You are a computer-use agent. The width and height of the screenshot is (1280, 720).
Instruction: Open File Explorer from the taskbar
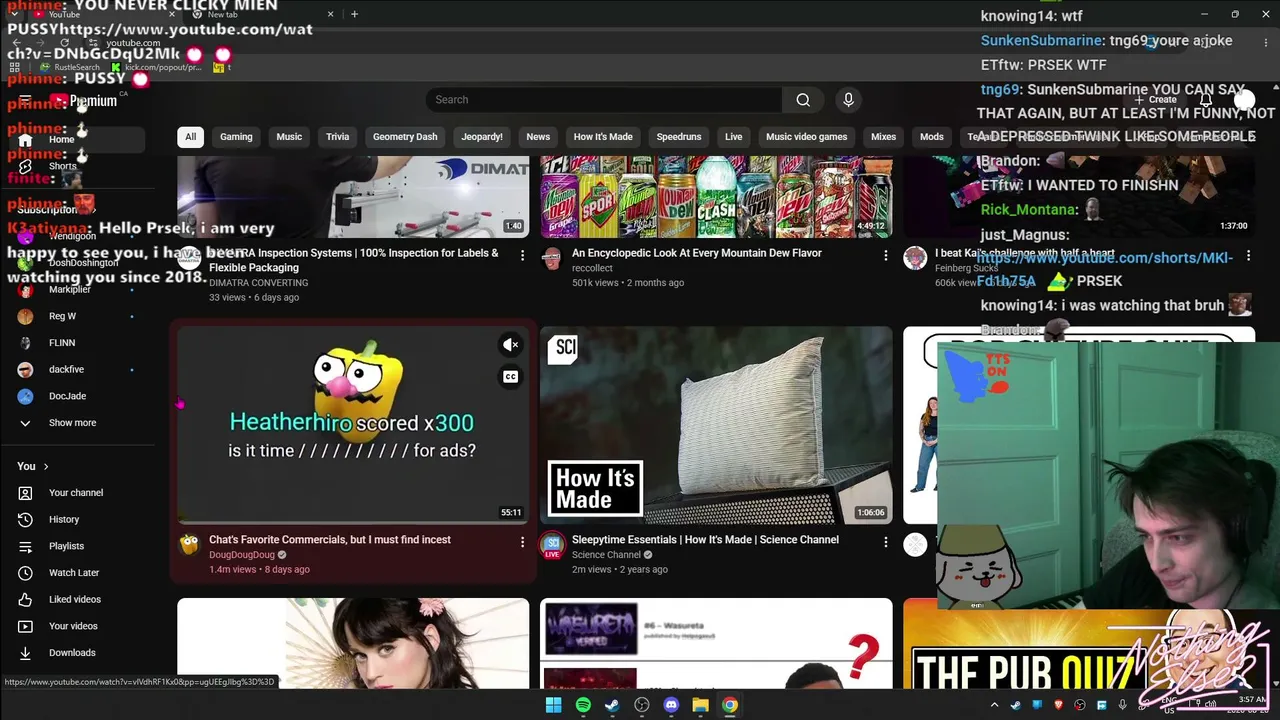pyautogui.click(x=701, y=705)
